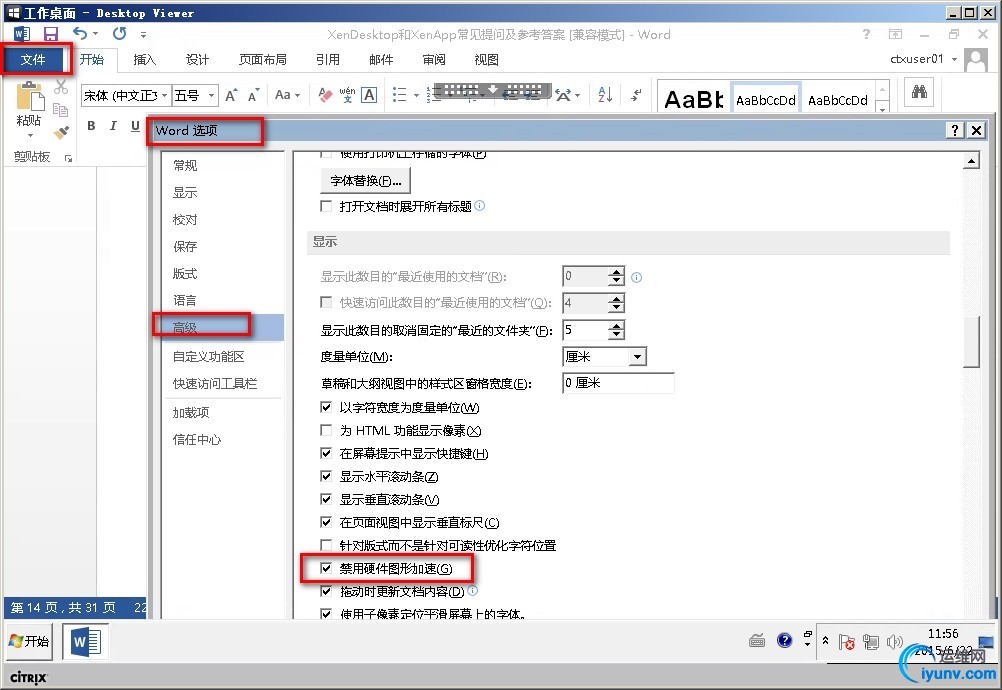Click the Word Help question mark icon
The width and height of the screenshot is (1002, 690).
(x=866, y=34)
